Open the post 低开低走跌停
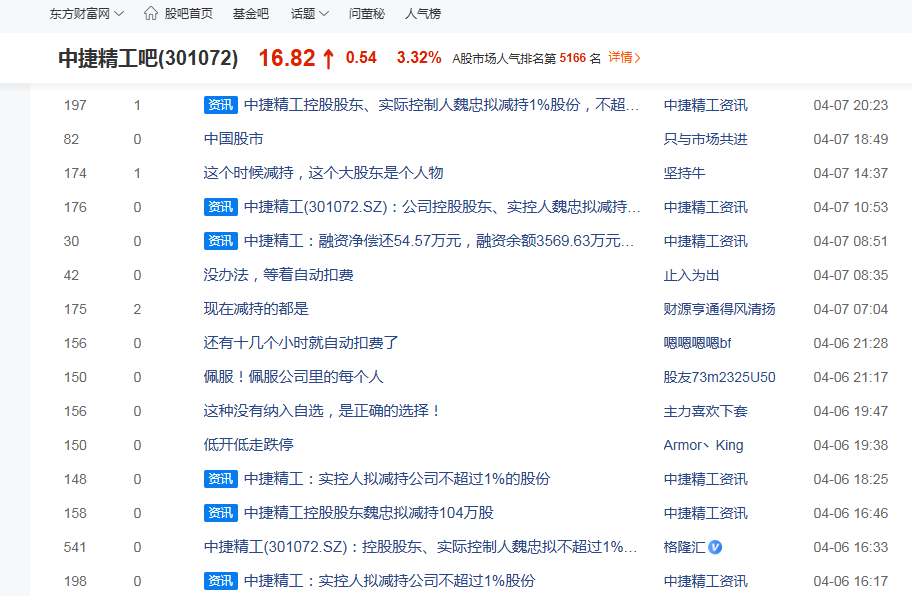 point(248,445)
